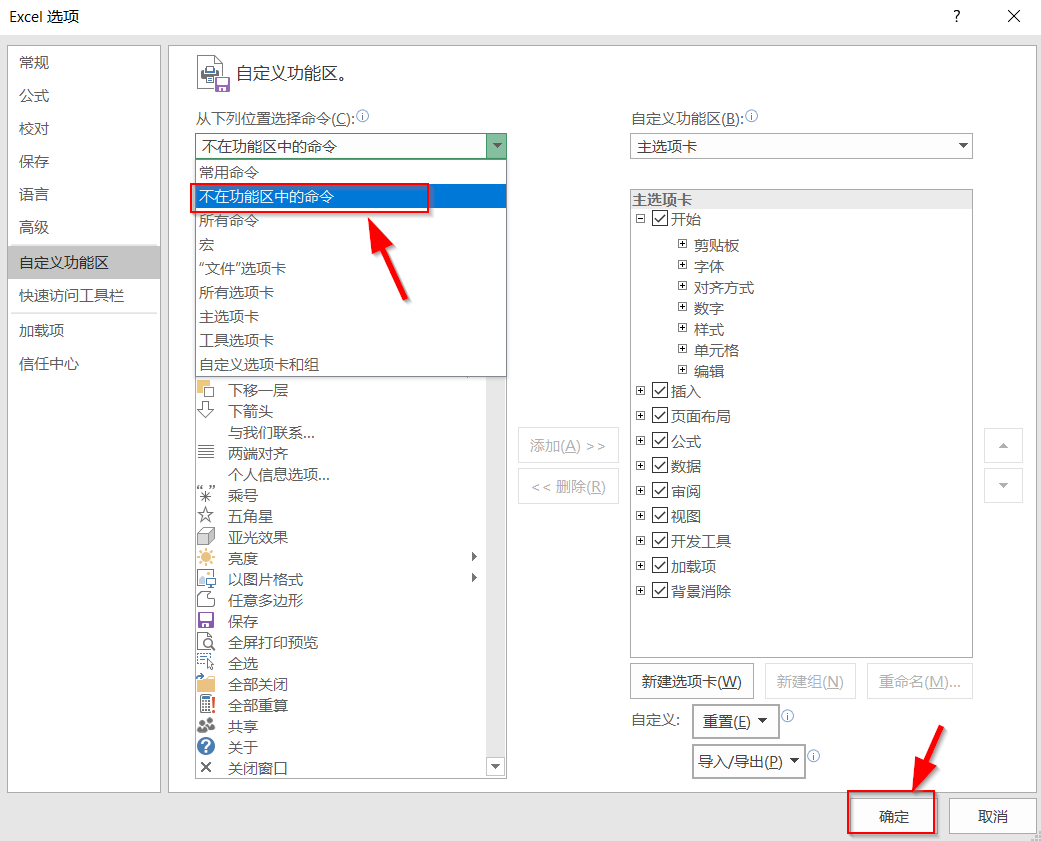Click the 取消 button
The width and height of the screenshot is (1041, 841).
[993, 816]
